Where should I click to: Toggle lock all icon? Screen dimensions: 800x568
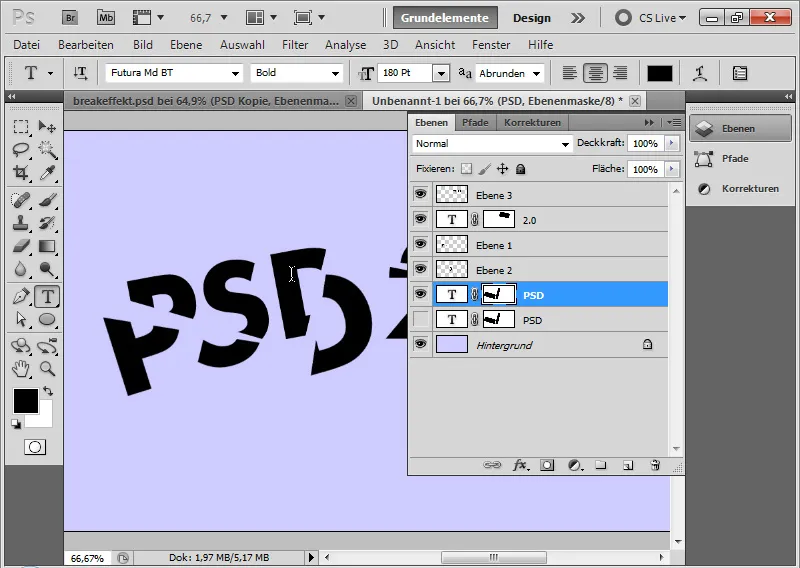(x=520, y=168)
